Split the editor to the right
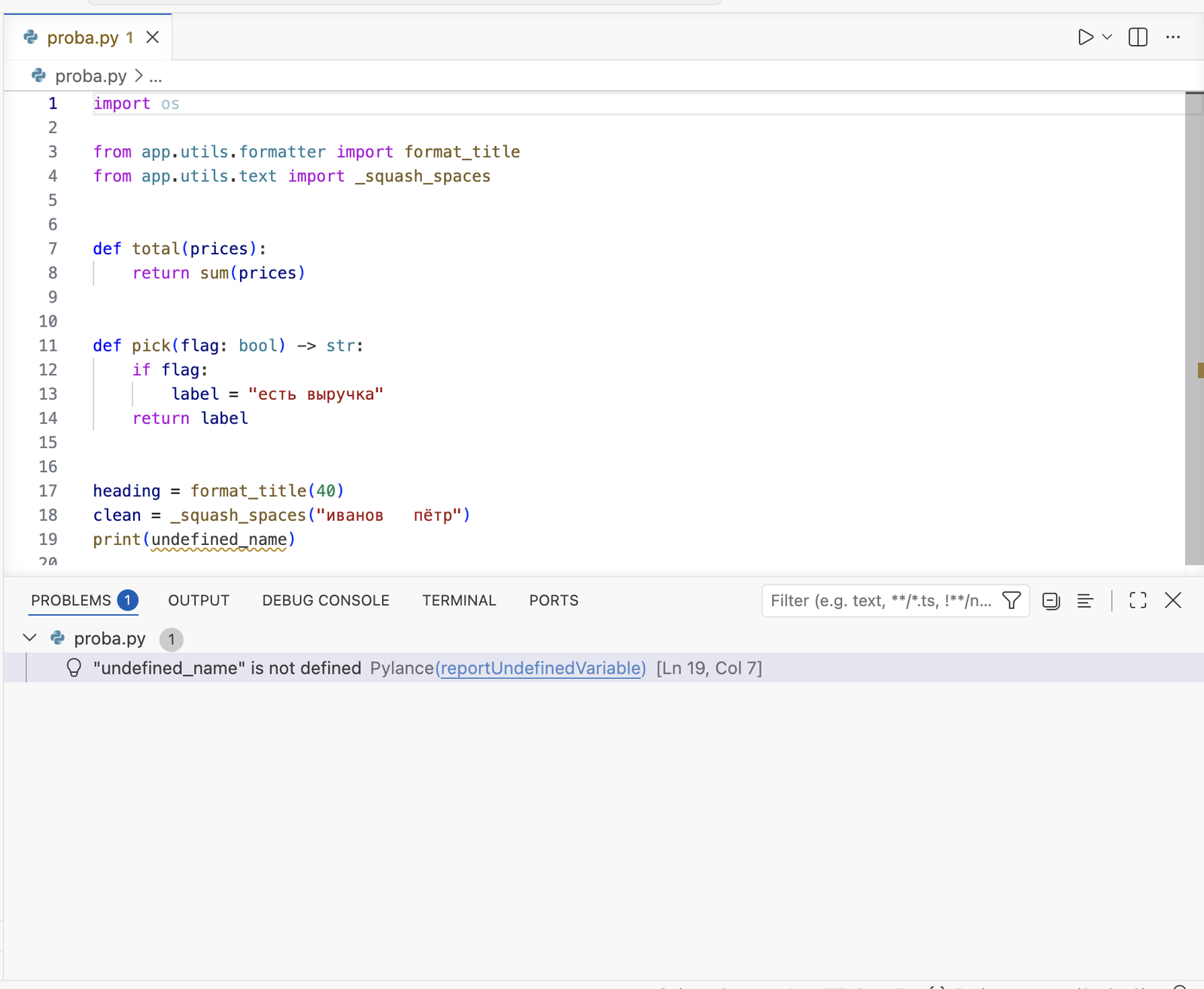 [1138, 37]
